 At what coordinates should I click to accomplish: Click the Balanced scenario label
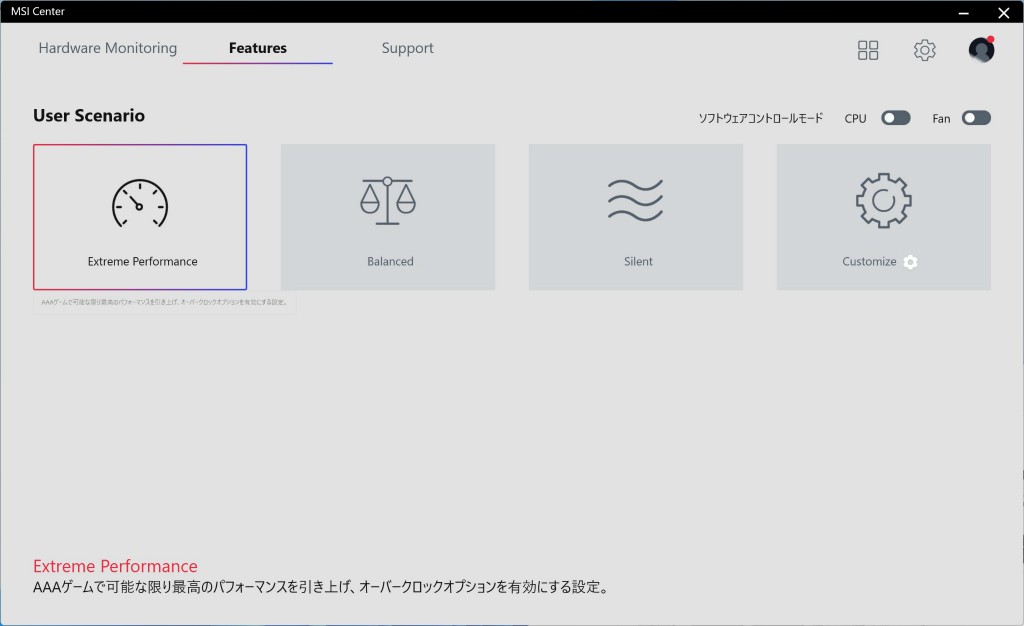click(x=390, y=262)
